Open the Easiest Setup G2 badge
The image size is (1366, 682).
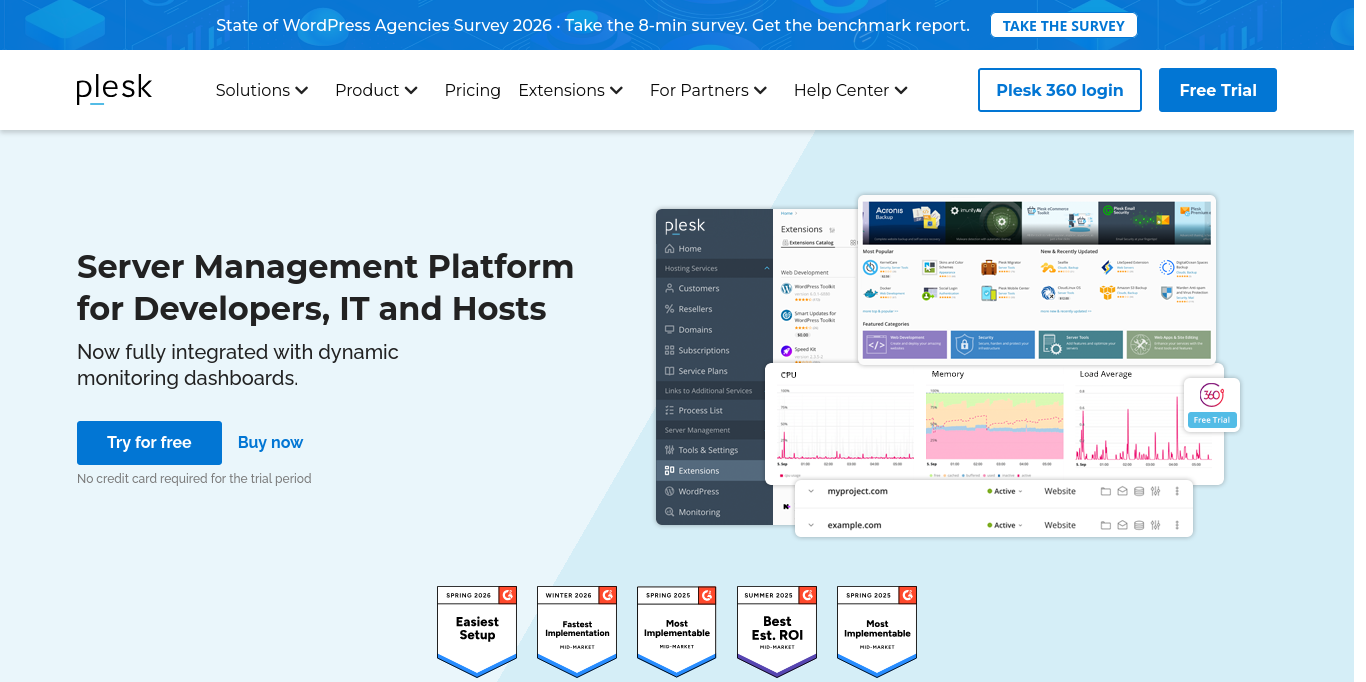[477, 631]
